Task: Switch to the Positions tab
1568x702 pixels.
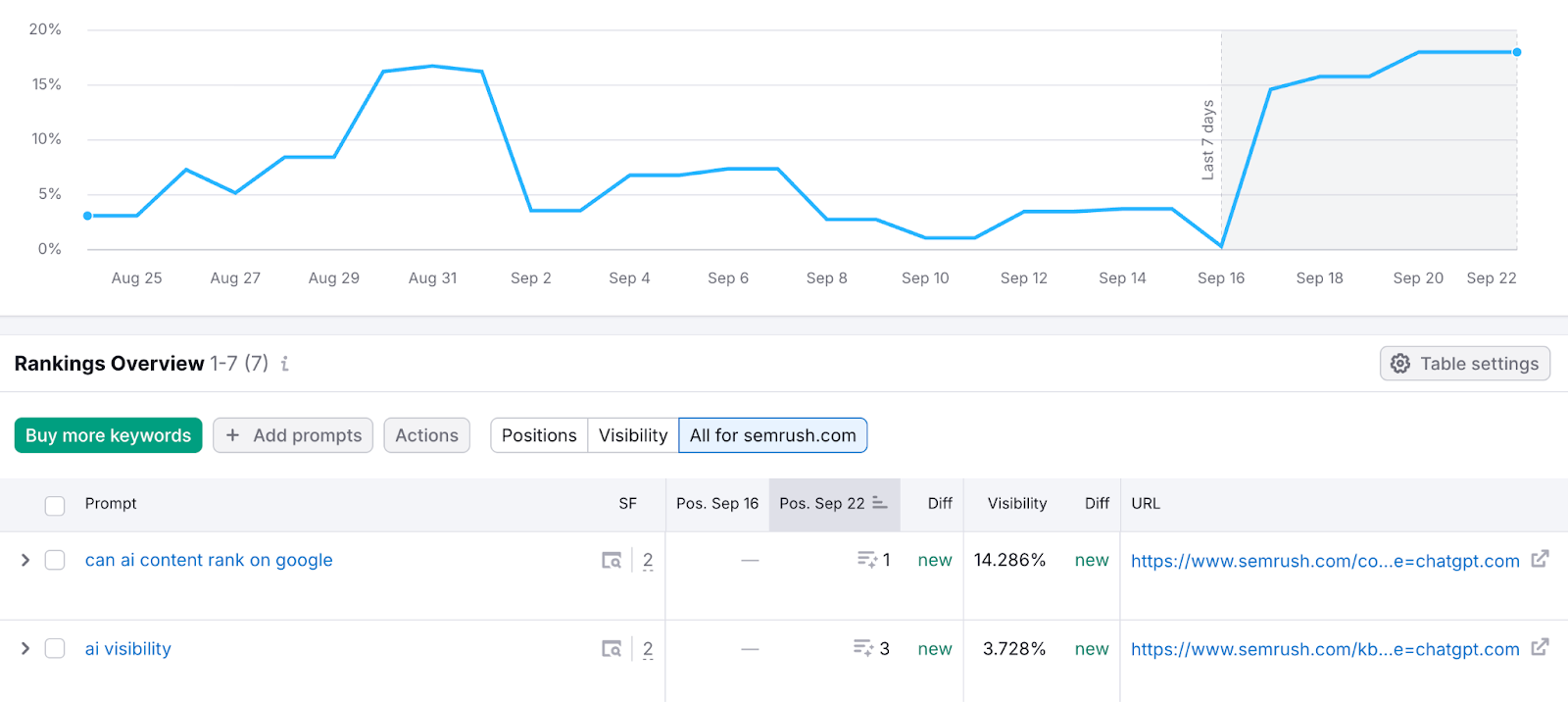Action: pyautogui.click(x=539, y=435)
